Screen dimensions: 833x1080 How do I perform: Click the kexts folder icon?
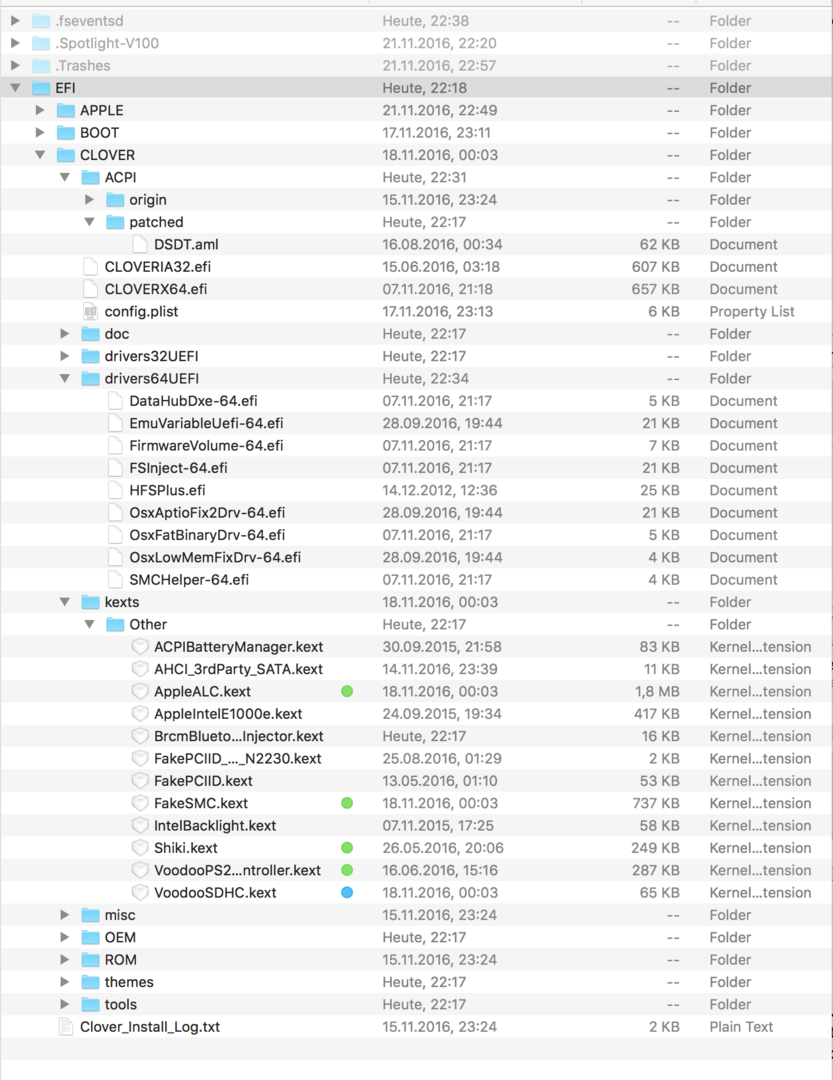point(91,602)
